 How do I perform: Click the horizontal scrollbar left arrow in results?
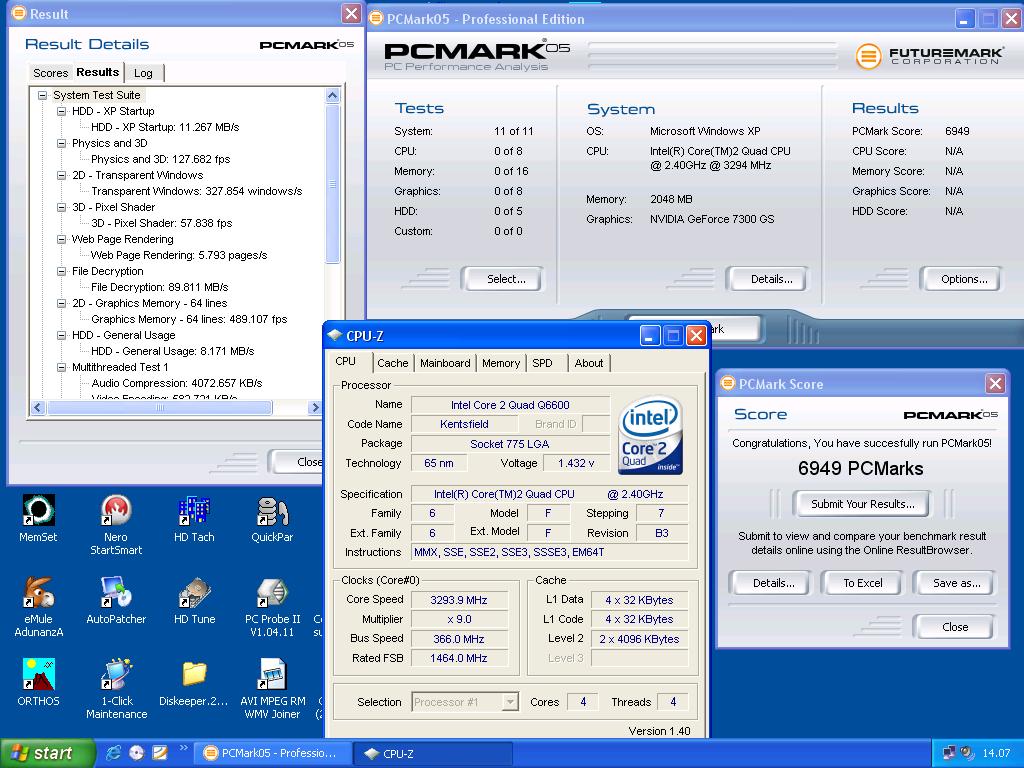click(37, 408)
